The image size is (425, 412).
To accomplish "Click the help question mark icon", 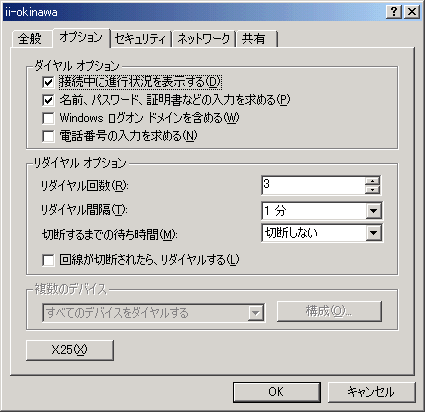I will [x=394, y=12].
